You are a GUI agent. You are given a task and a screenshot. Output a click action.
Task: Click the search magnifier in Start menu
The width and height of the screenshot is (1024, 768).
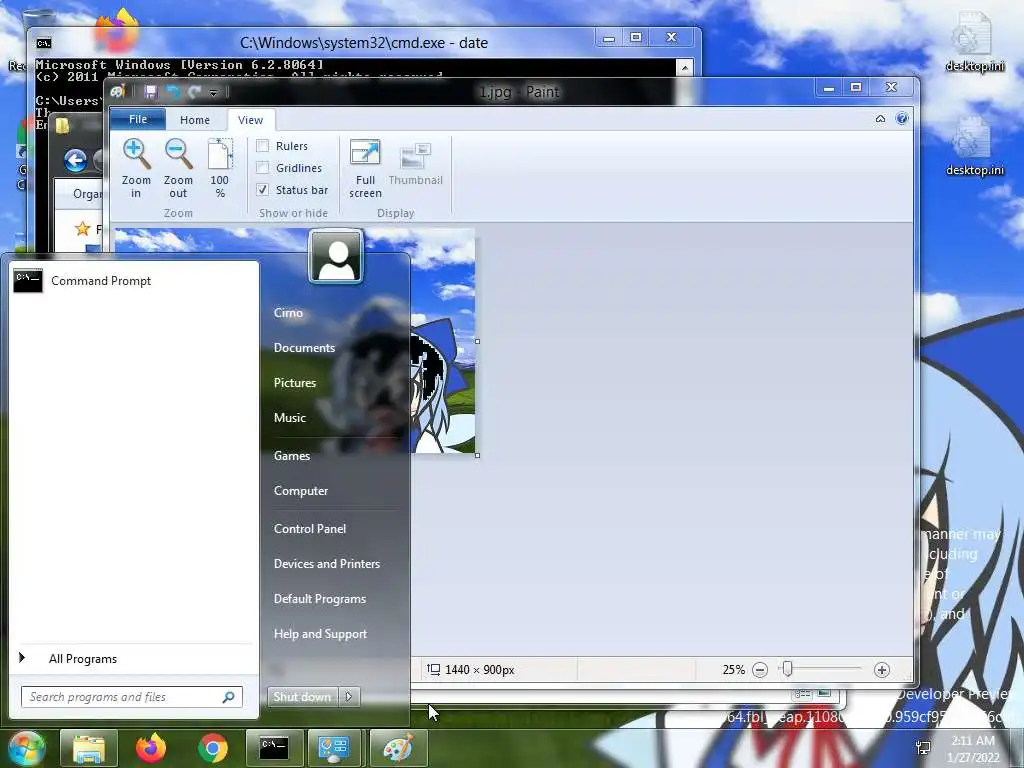point(229,697)
